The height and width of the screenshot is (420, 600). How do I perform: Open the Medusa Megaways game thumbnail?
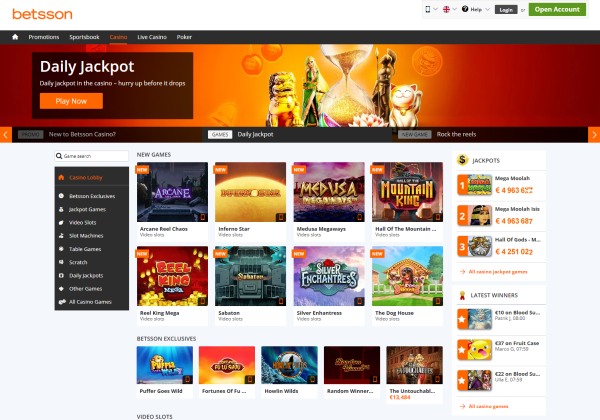coord(329,192)
